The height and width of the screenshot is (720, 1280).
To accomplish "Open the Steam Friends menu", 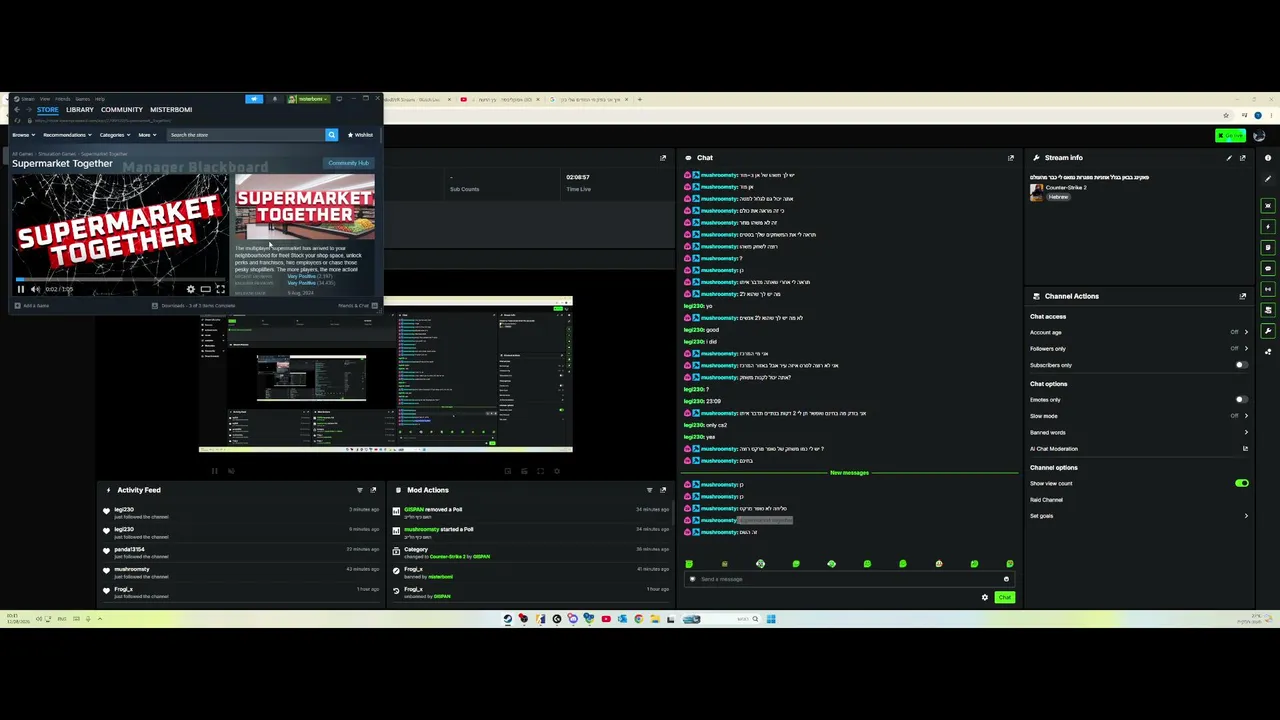I will click(x=63, y=99).
